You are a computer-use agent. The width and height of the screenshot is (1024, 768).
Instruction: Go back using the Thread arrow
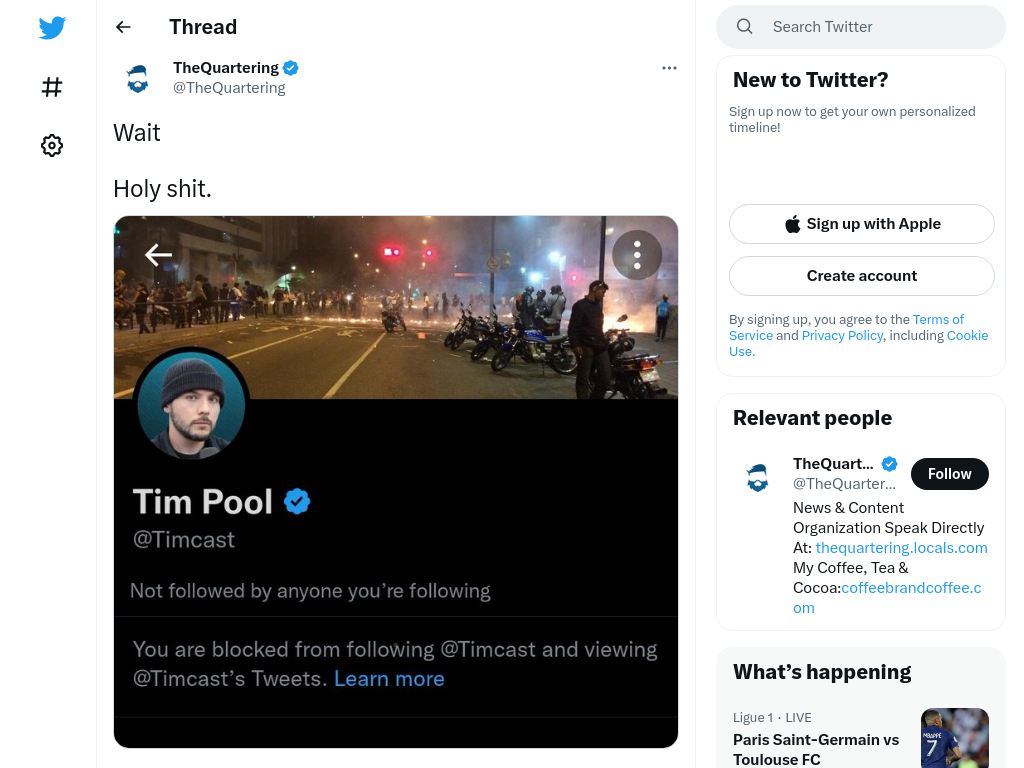coord(123,27)
